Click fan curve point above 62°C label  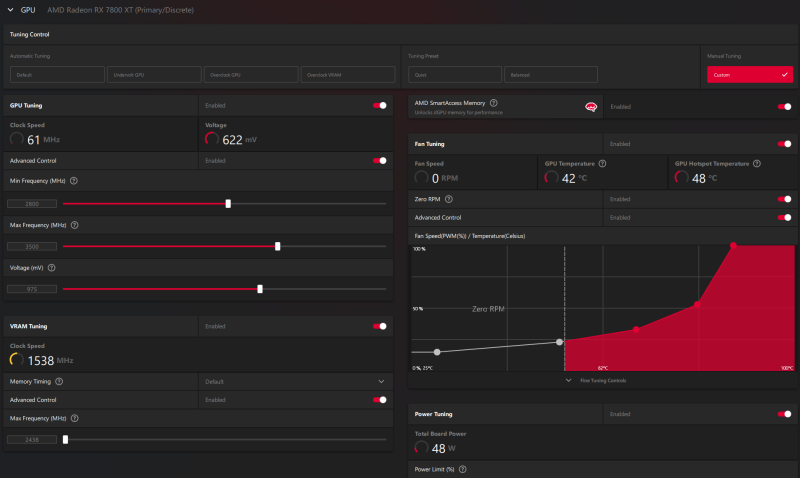click(x=636, y=330)
